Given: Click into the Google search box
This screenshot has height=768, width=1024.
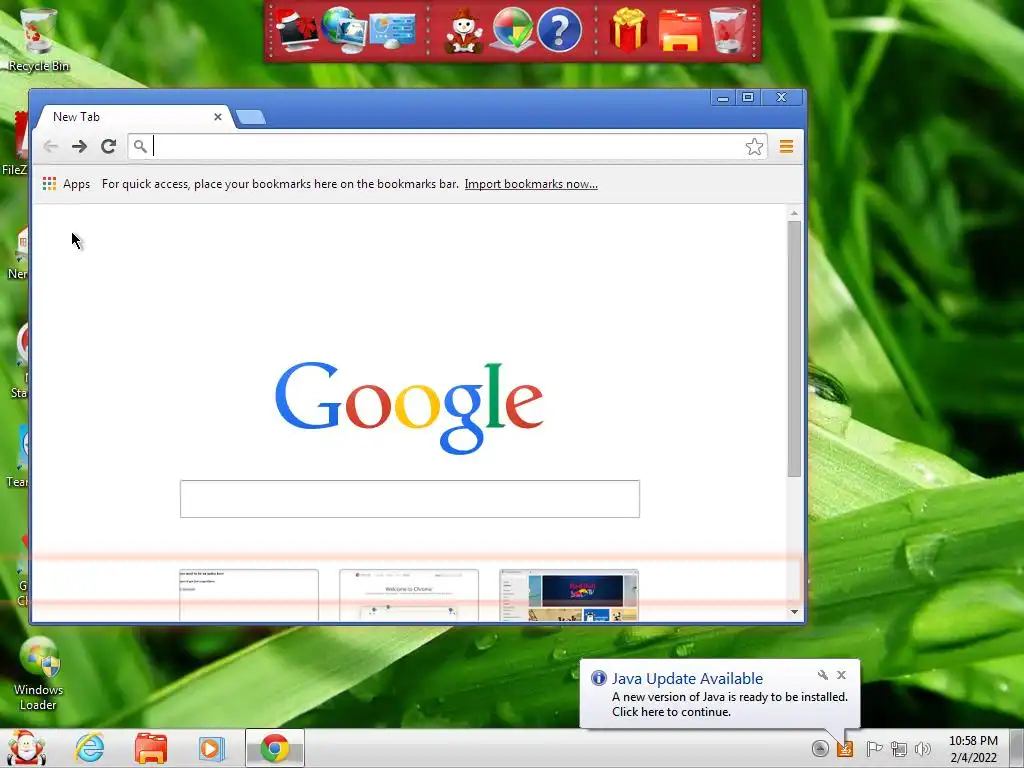Looking at the screenshot, I should (x=409, y=499).
